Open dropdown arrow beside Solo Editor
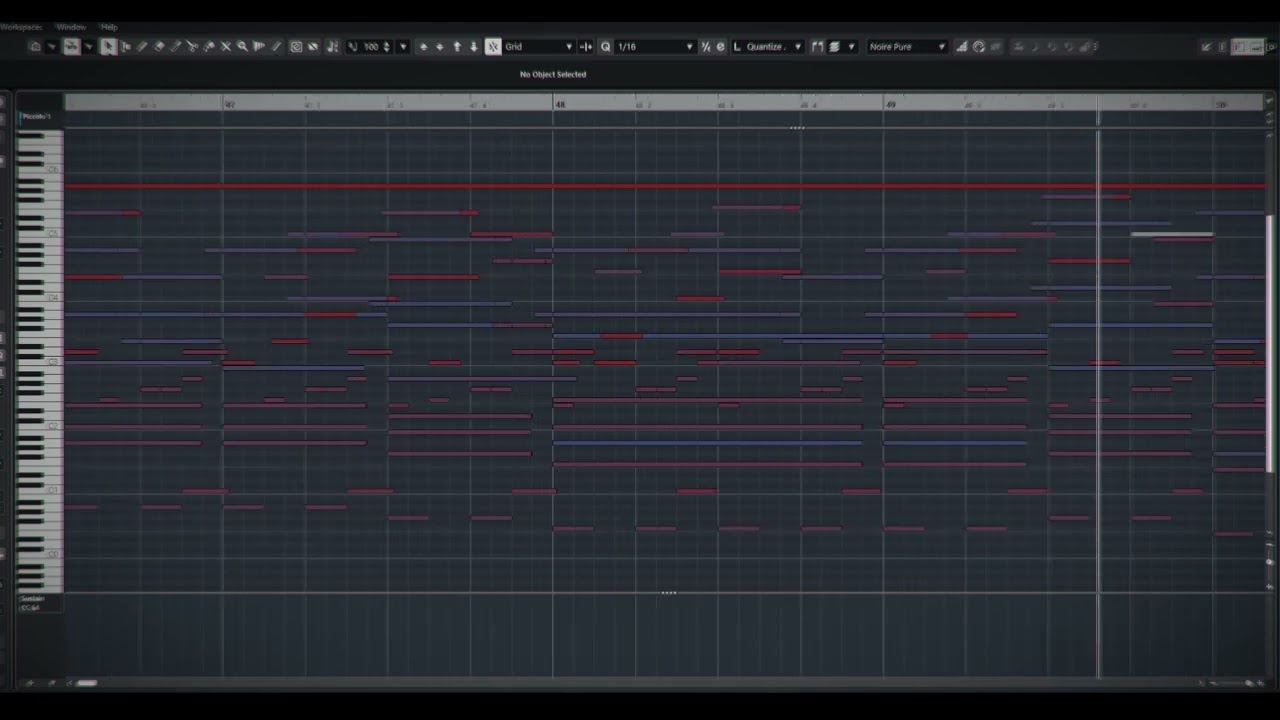This screenshot has width=1280, height=720. [x=52, y=47]
